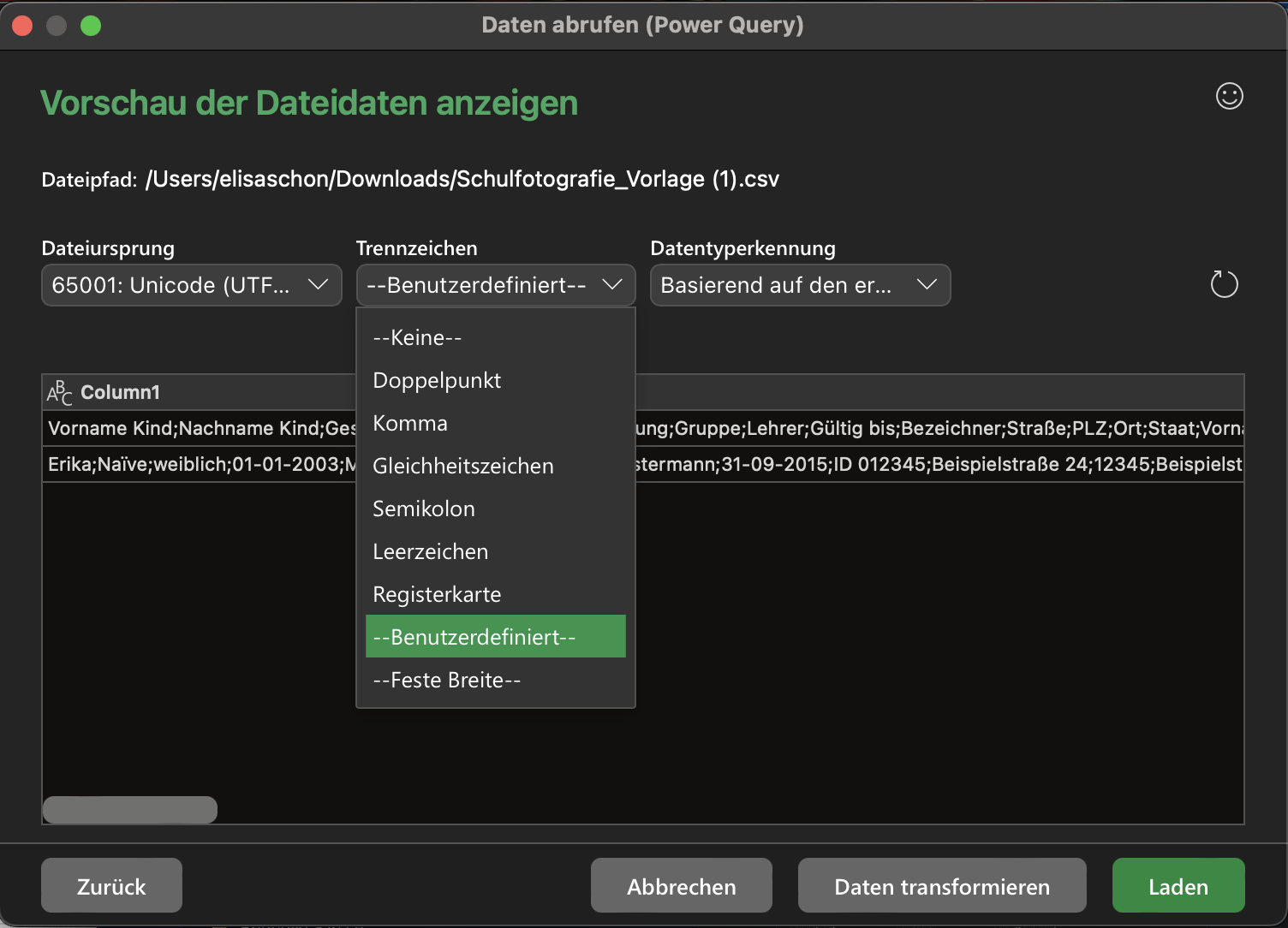The image size is (1288, 928).
Task: Click the horizontal scrollbar of the preview
Action: pyautogui.click(x=130, y=810)
